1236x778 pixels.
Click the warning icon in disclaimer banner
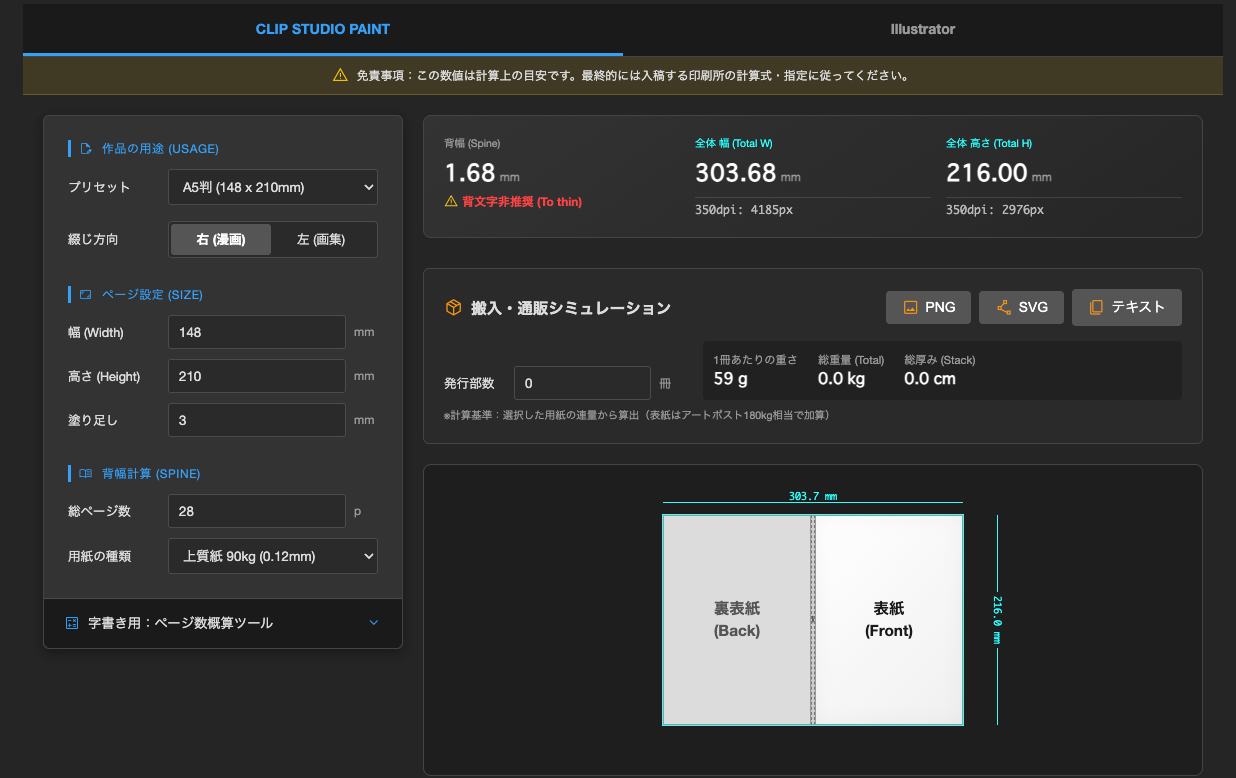[x=340, y=75]
